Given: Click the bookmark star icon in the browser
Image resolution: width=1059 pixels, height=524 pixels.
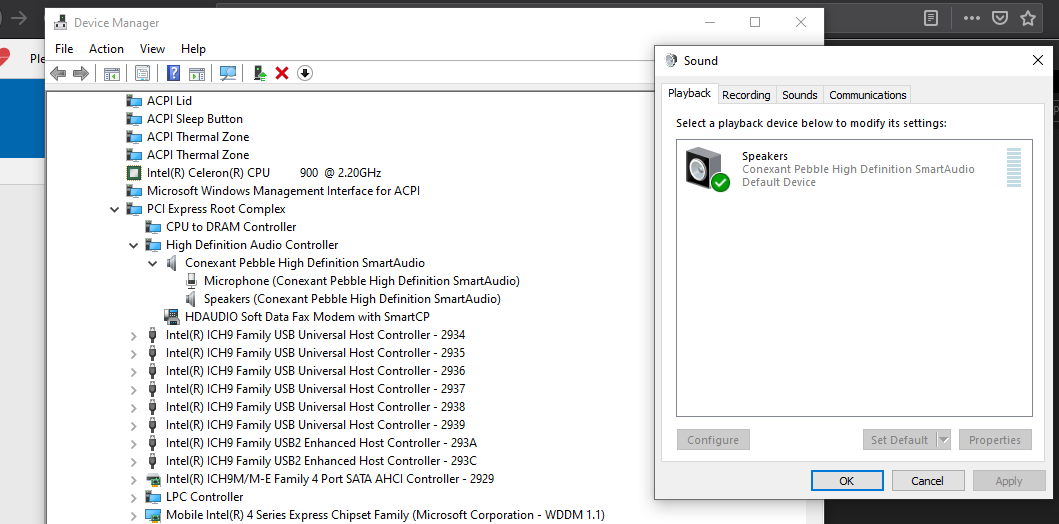Looking at the screenshot, I should click(1028, 18).
